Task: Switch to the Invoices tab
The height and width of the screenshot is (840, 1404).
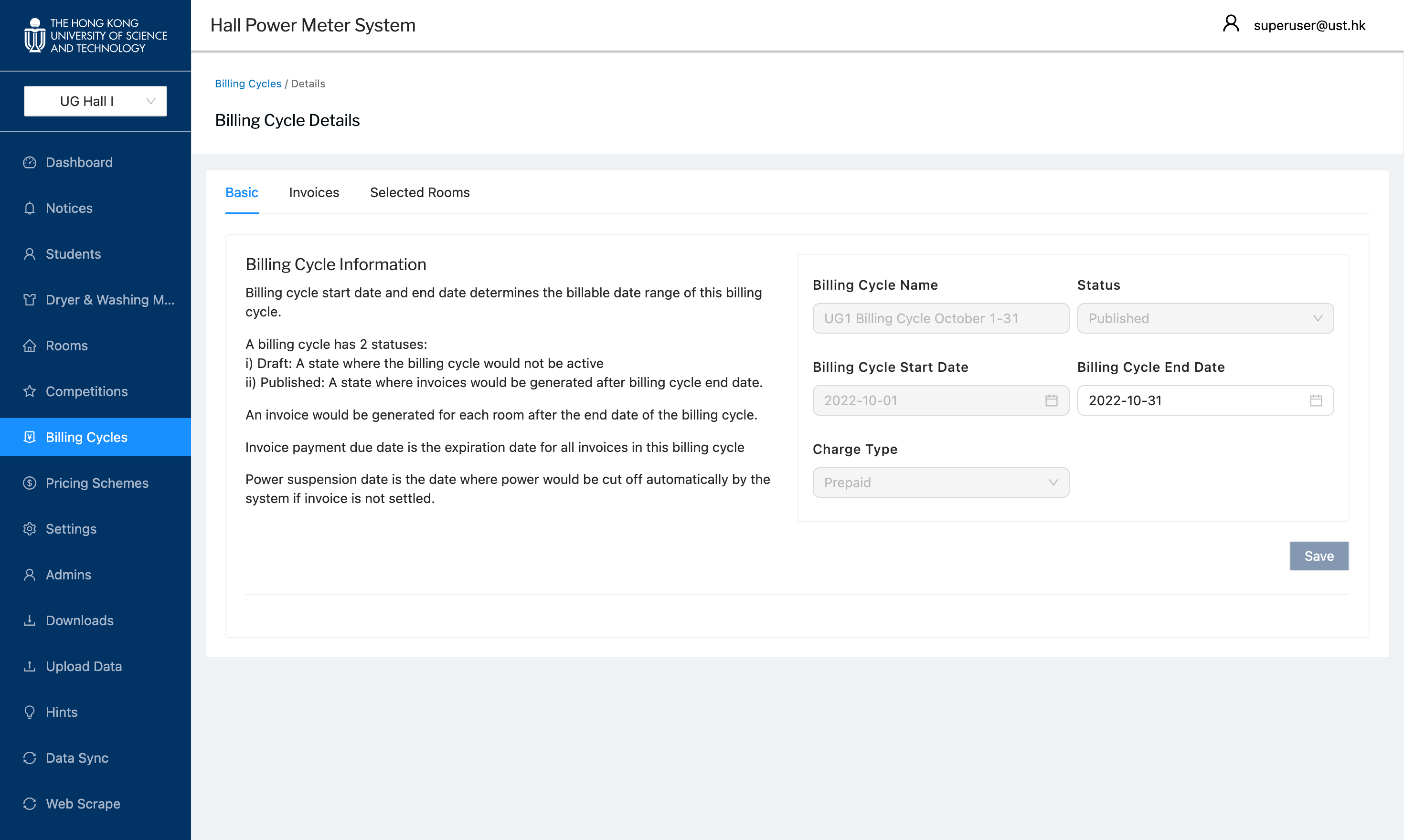Action: tap(314, 192)
